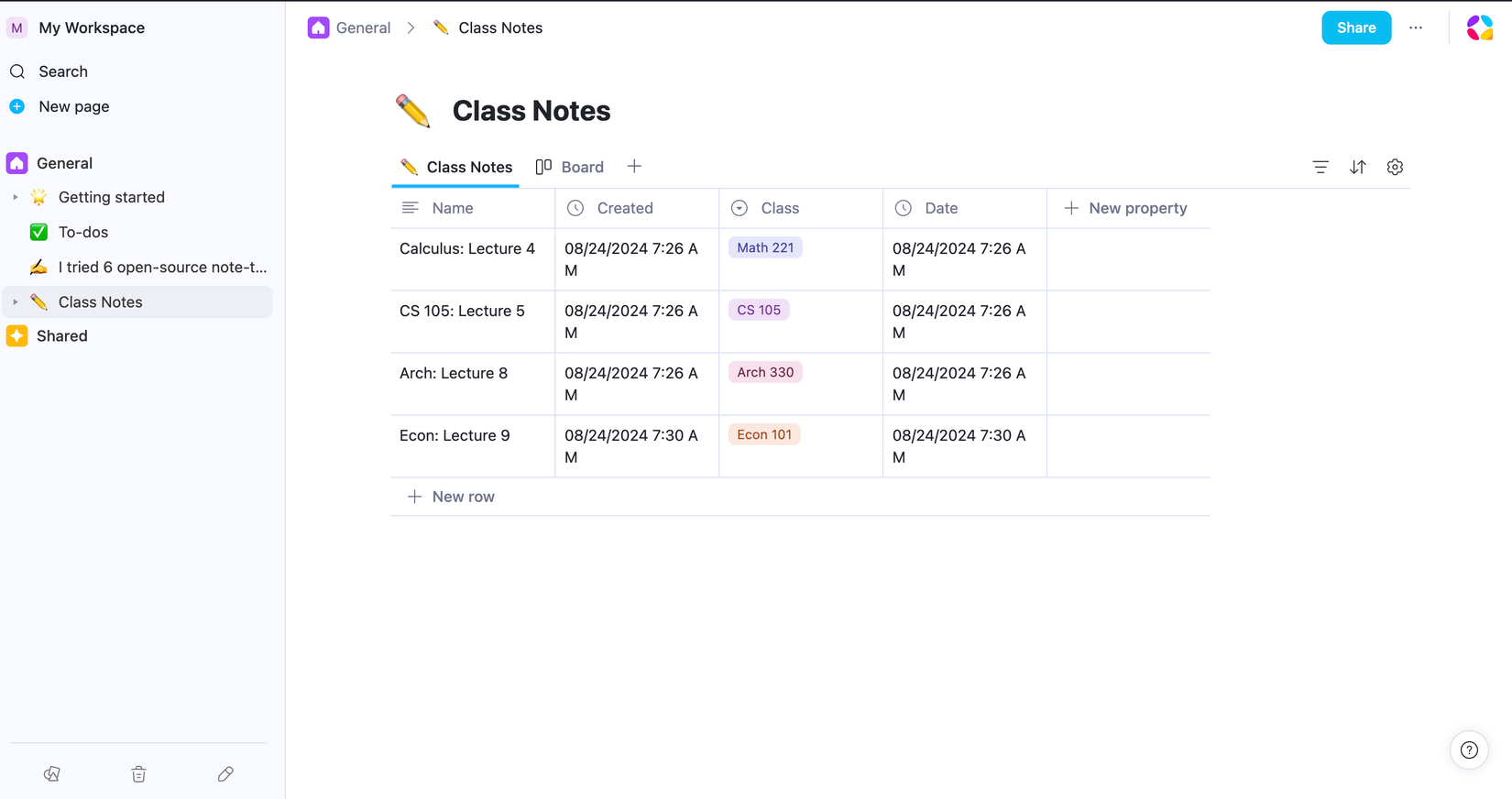Click the sort arrows icon

1357,167
